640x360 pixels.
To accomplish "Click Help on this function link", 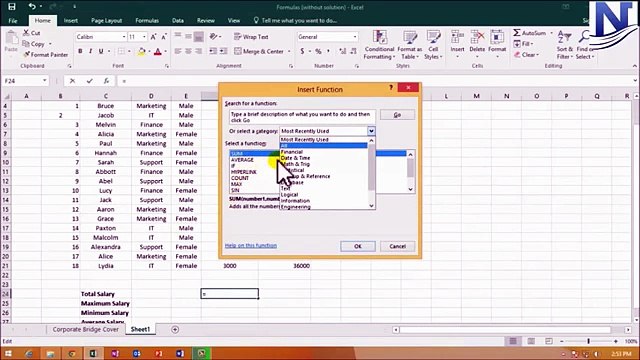I will [x=251, y=246].
